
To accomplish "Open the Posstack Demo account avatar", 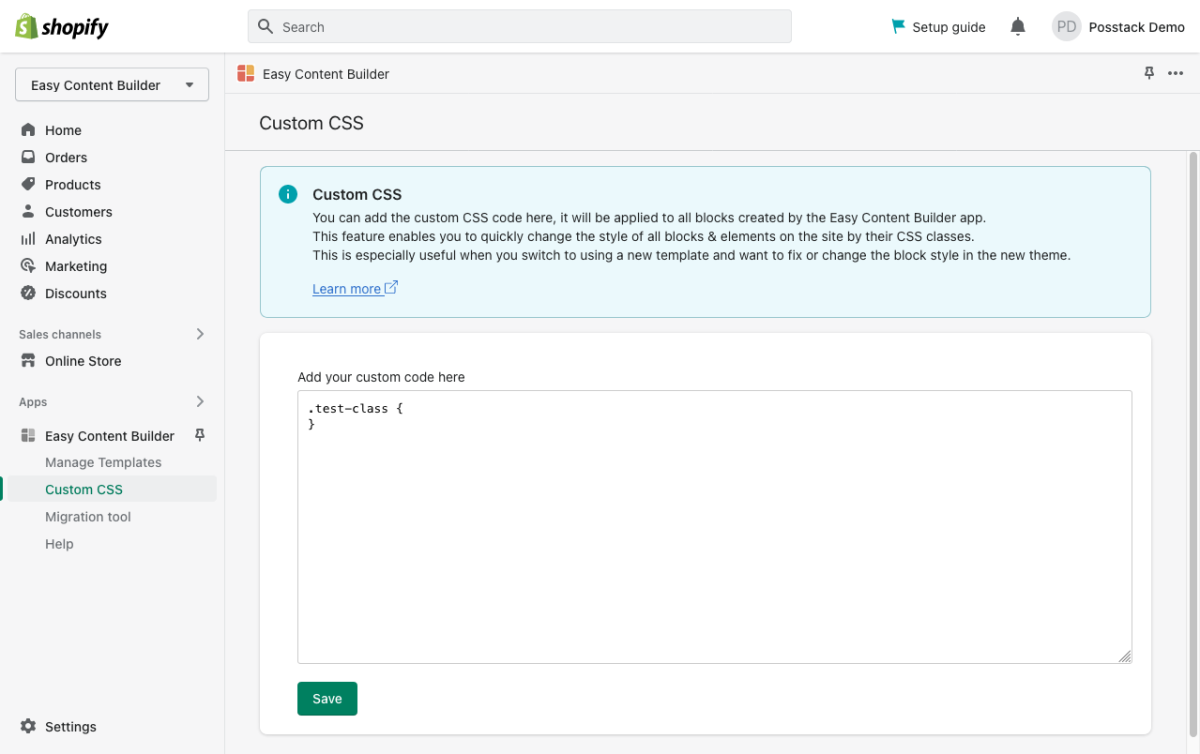I will coord(1067,27).
